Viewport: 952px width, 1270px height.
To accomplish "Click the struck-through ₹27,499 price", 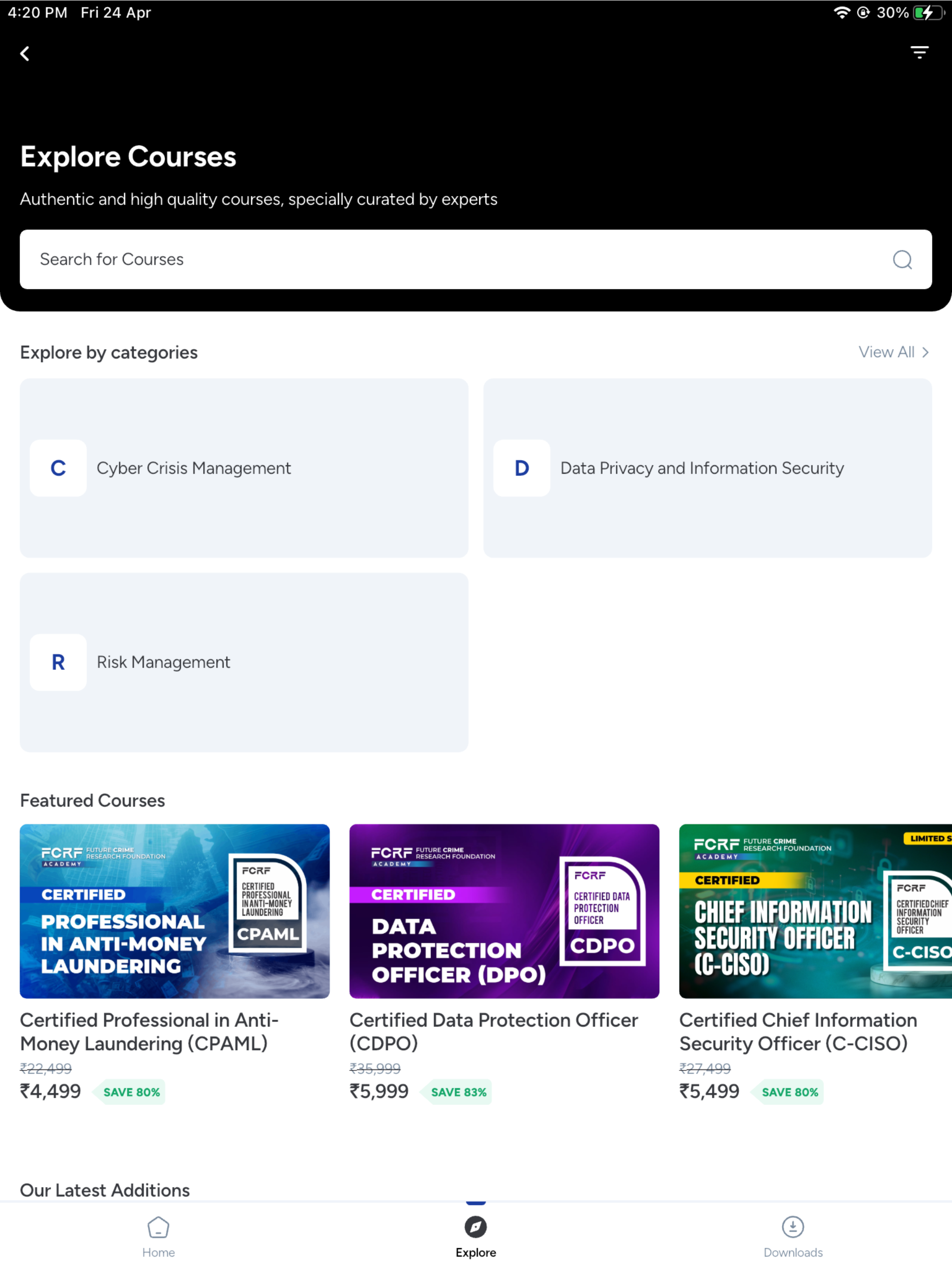I will (x=705, y=1068).
